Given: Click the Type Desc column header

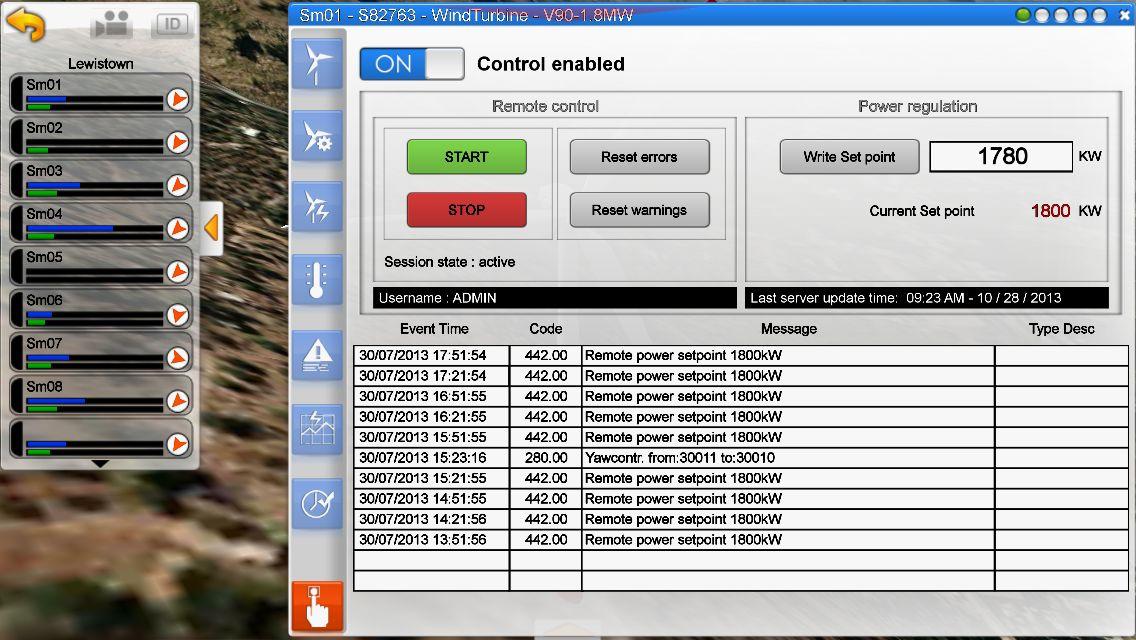Looking at the screenshot, I should [1061, 329].
